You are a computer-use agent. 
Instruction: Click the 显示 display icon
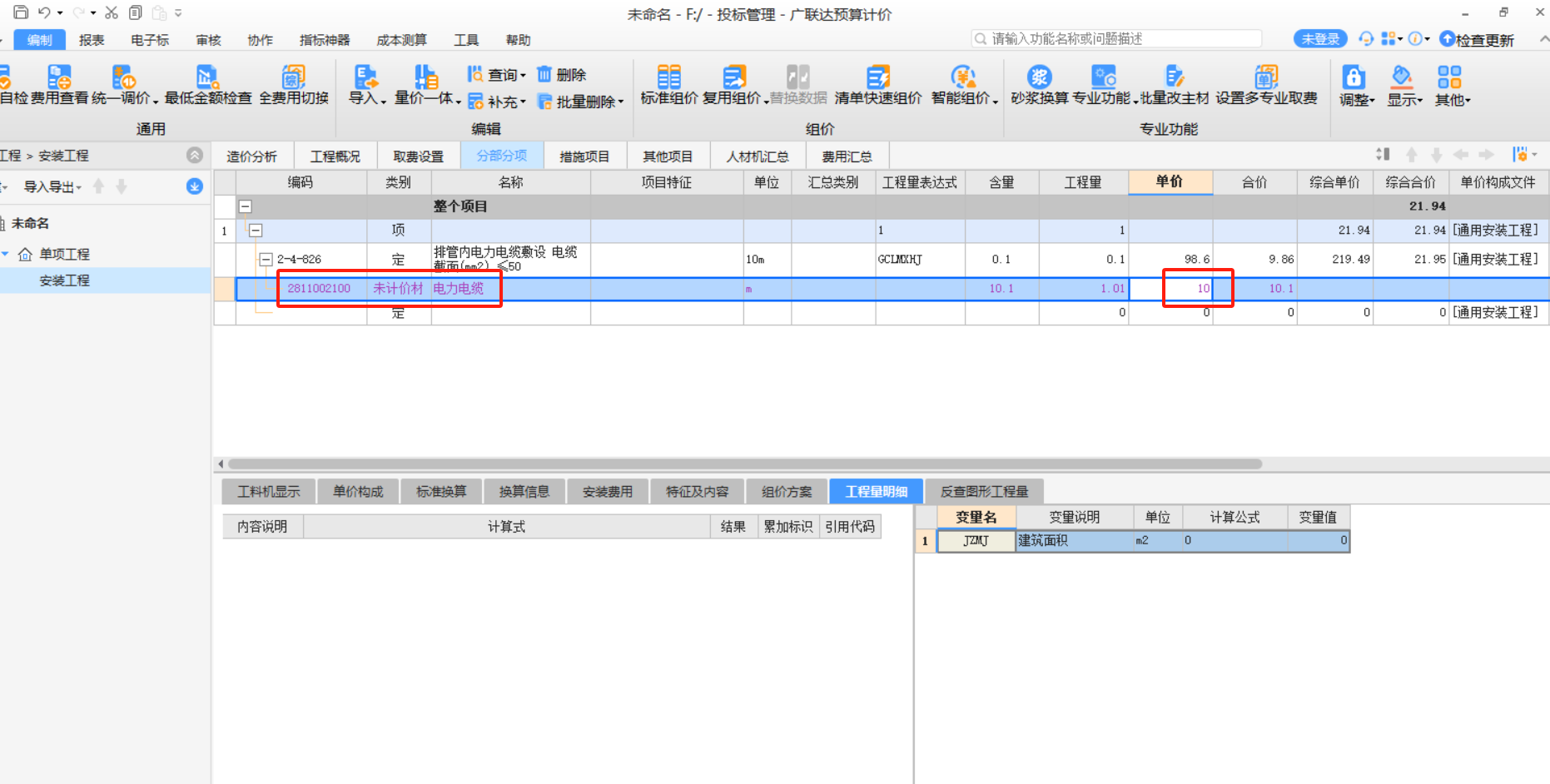tap(1403, 77)
